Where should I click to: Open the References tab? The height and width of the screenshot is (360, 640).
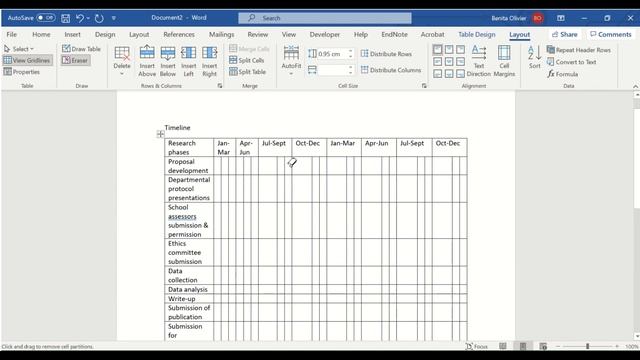[x=179, y=35]
